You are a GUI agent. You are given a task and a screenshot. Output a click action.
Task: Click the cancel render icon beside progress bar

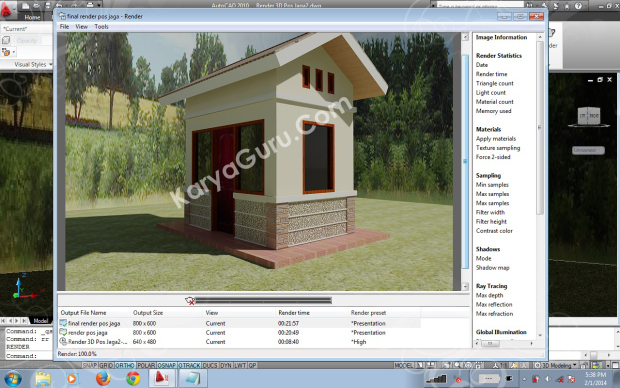[190, 301]
